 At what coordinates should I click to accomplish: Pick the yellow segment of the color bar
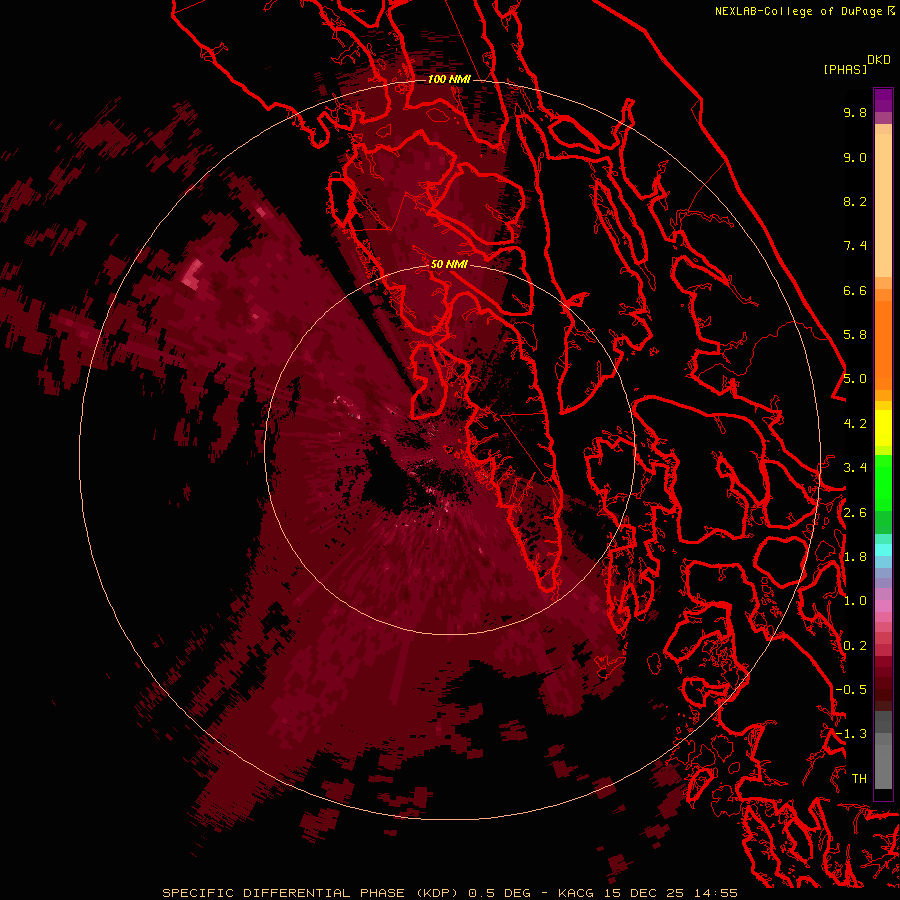(x=883, y=428)
